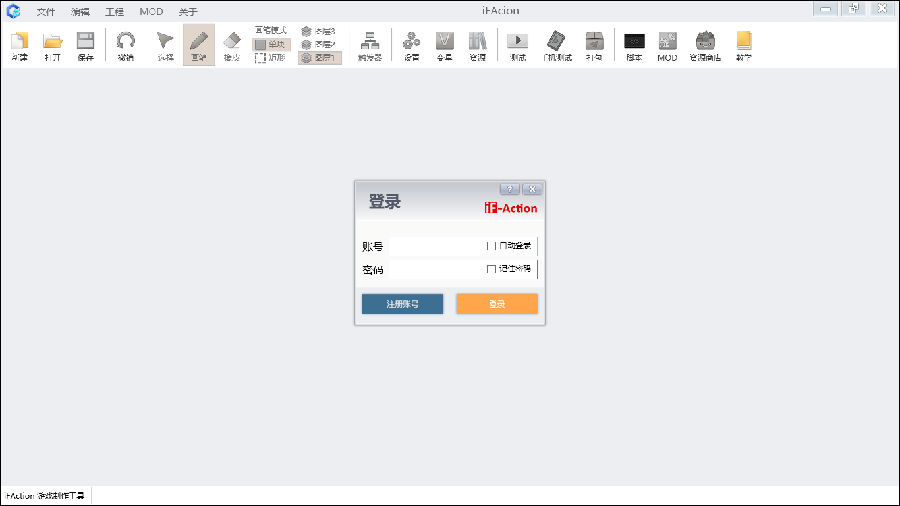Click the orange Login (登录) button
Image resolution: width=900 pixels, height=506 pixels.
(497, 304)
